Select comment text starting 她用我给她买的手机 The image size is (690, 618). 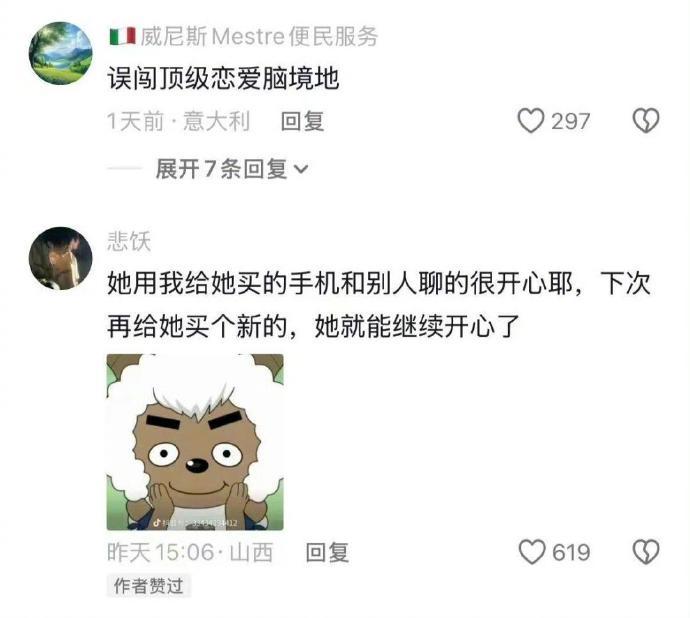click(x=379, y=305)
